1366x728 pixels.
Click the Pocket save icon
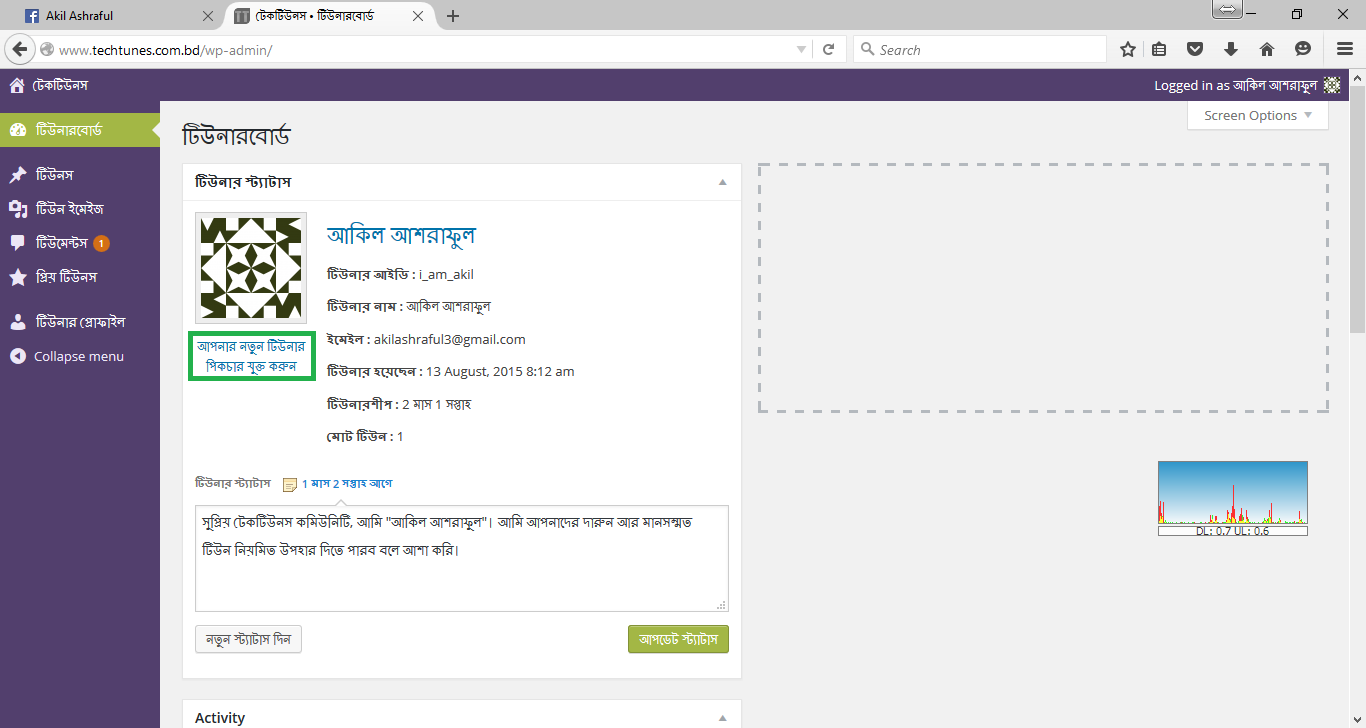click(1194, 49)
